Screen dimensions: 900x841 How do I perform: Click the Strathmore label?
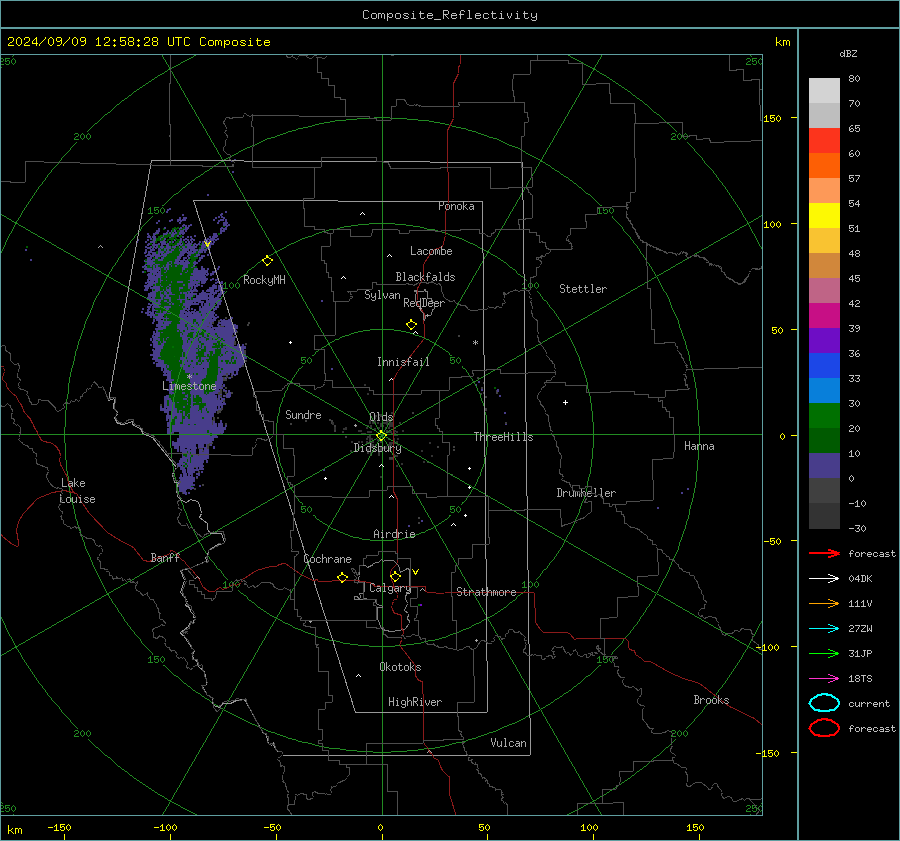click(x=486, y=592)
